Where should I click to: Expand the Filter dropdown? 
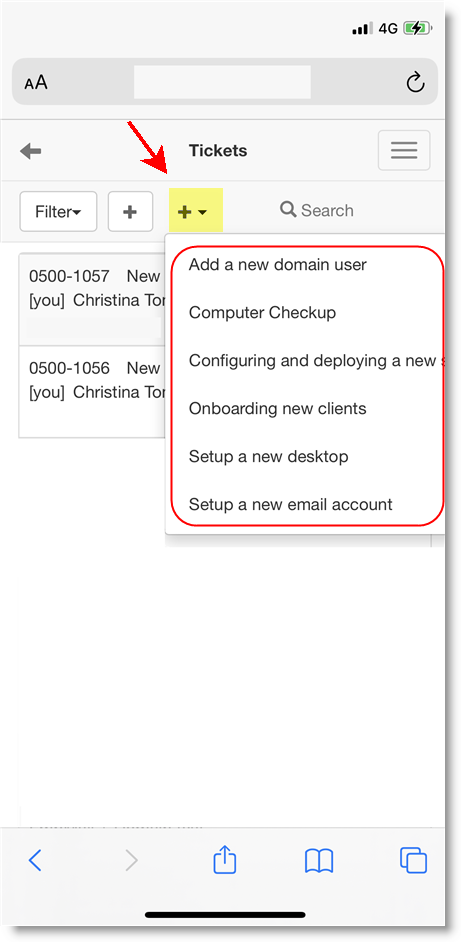[58, 211]
